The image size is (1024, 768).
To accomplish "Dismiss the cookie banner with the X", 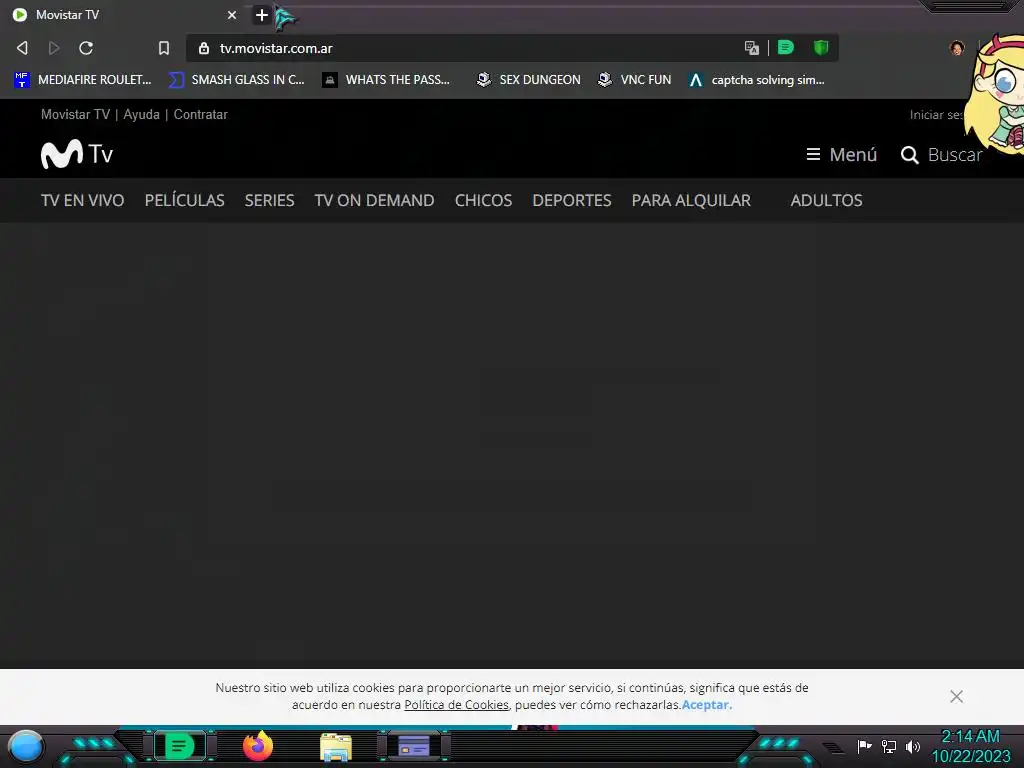I will 956,697.
